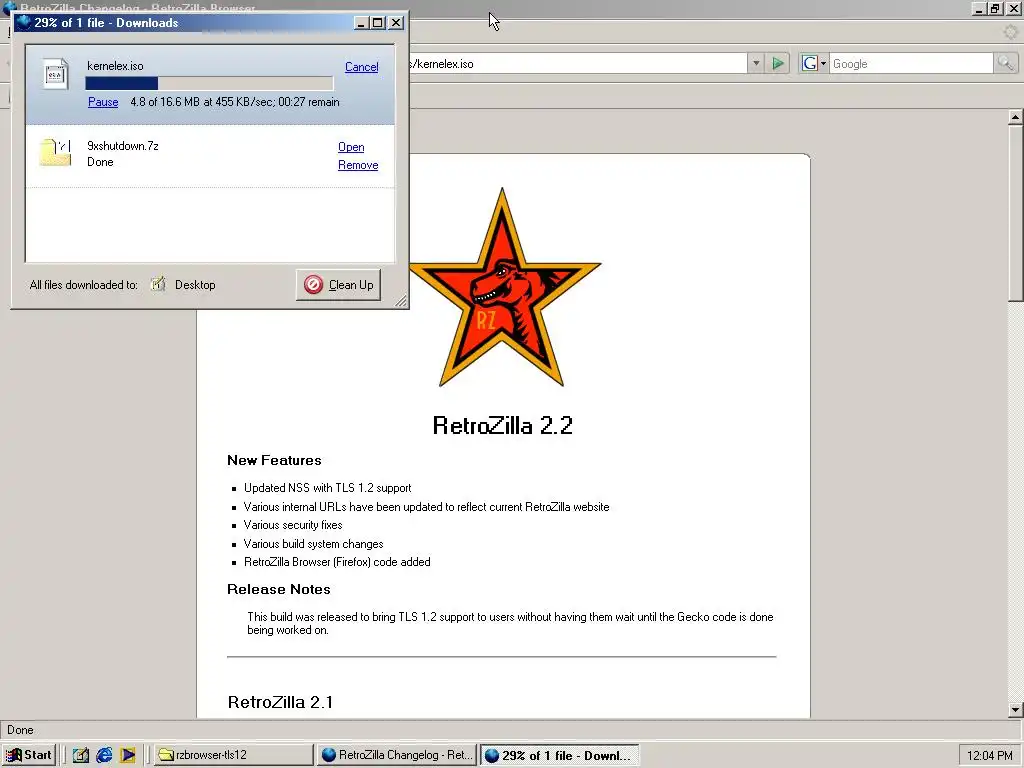This screenshot has width=1024, height=768.
Task: Click the 9xshutdown.7z 'Done' status text
Action: click(100, 162)
